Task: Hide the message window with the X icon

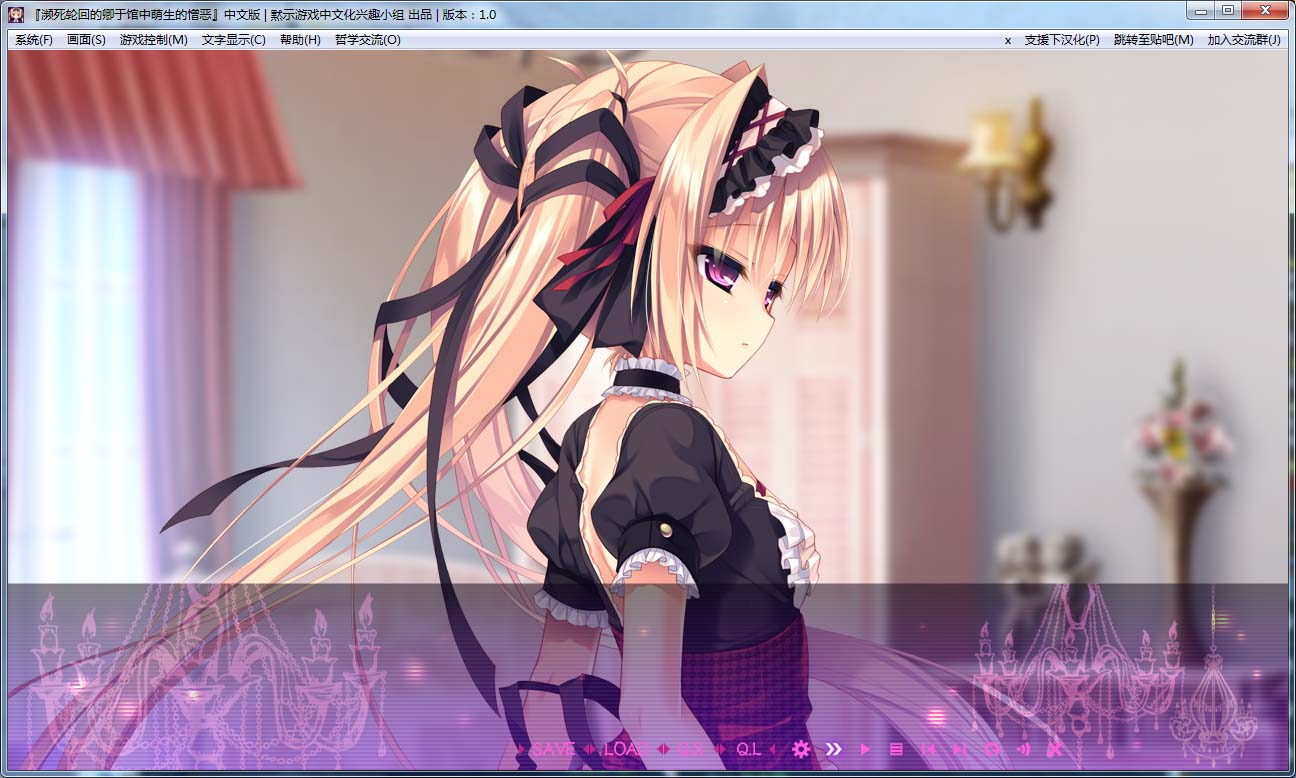Action: (1054, 749)
